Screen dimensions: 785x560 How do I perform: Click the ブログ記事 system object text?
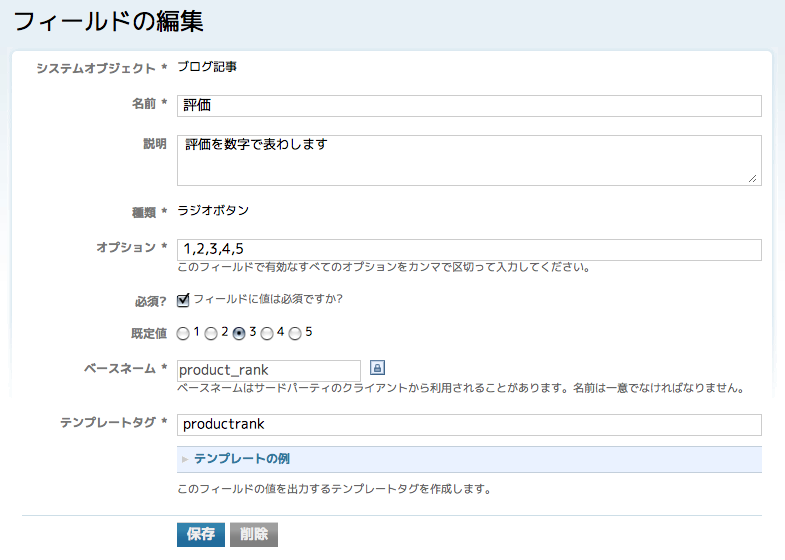pos(207,67)
